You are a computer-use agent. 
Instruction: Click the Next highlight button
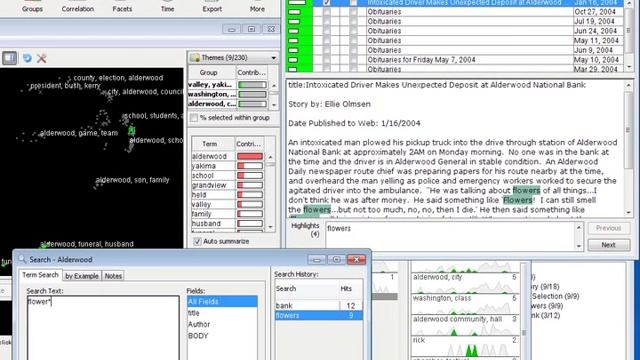(x=608, y=245)
